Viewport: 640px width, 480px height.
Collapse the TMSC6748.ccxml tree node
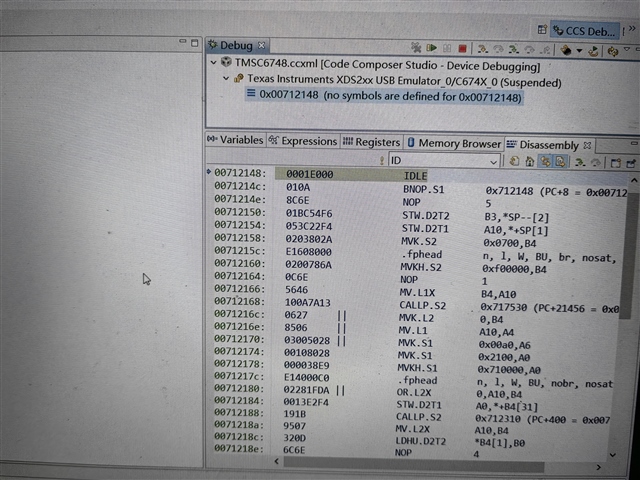[213, 62]
